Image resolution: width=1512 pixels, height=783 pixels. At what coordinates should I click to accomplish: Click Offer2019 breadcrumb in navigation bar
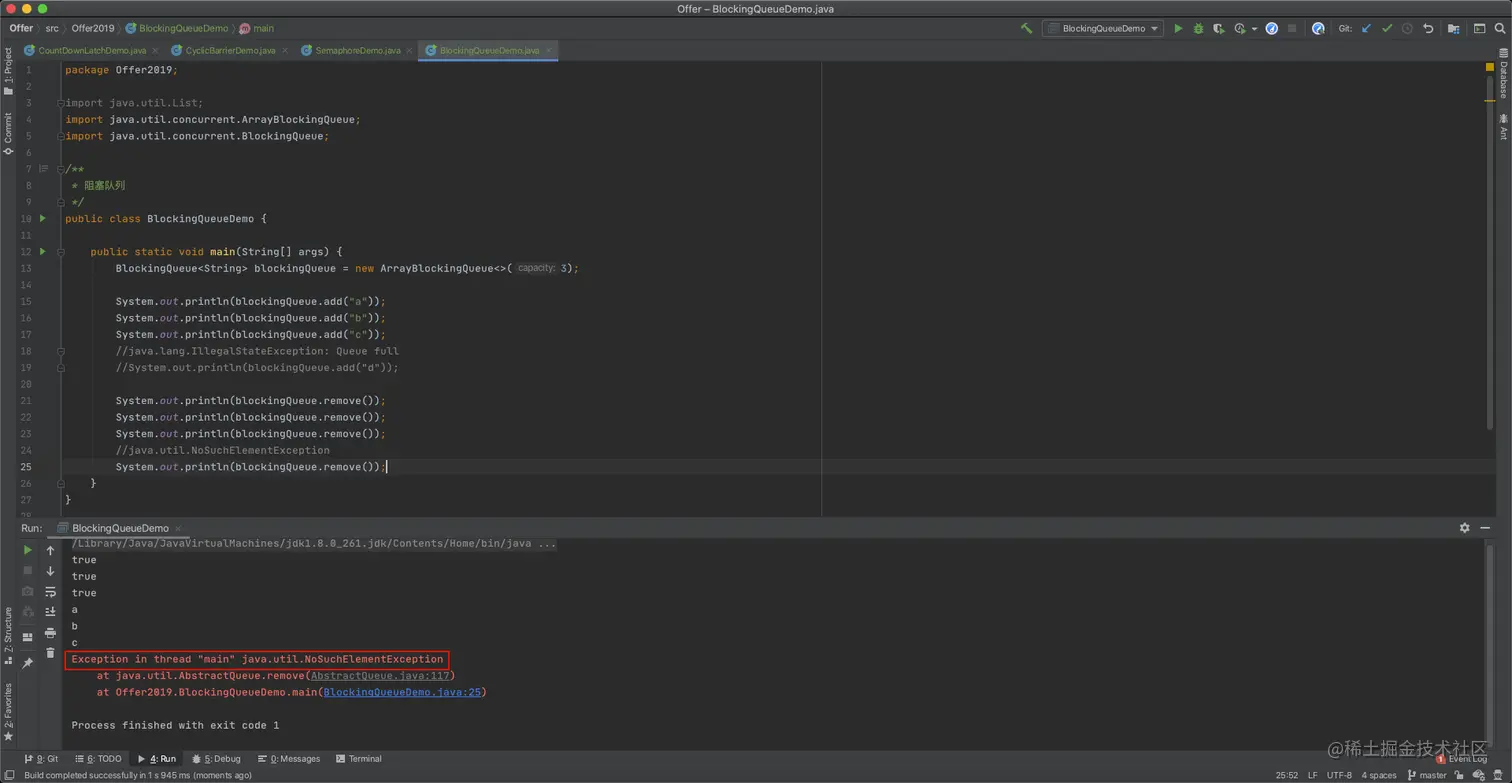(92, 29)
